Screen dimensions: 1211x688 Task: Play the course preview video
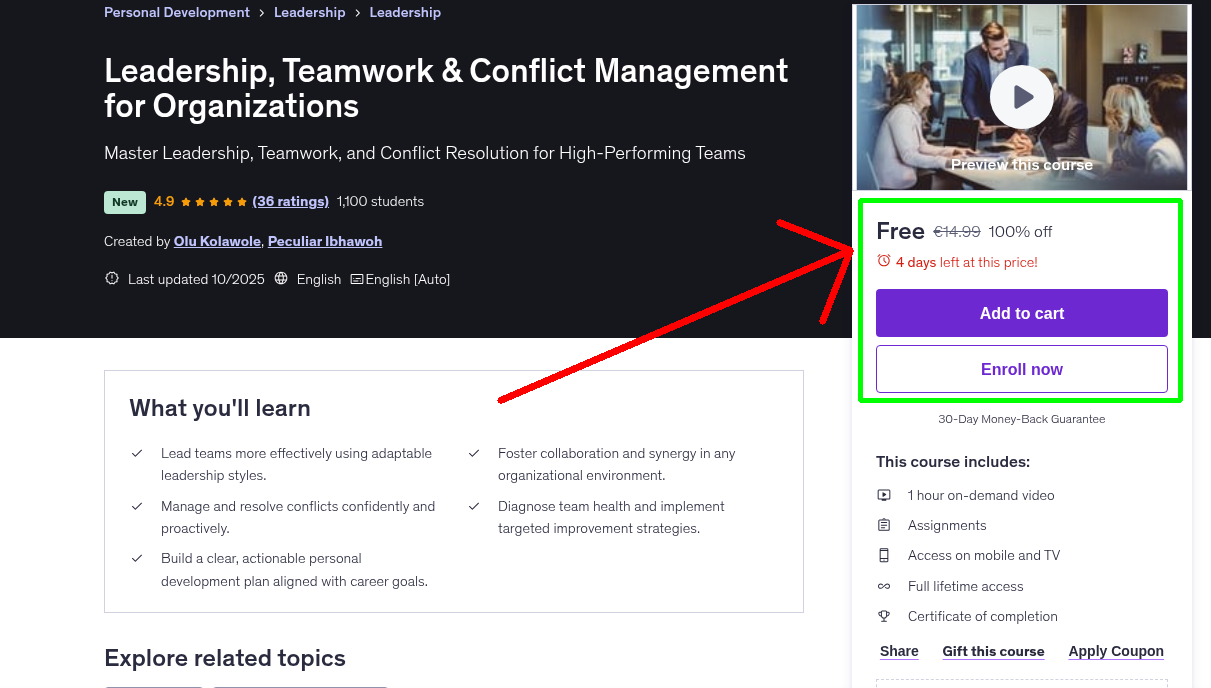(x=1021, y=96)
